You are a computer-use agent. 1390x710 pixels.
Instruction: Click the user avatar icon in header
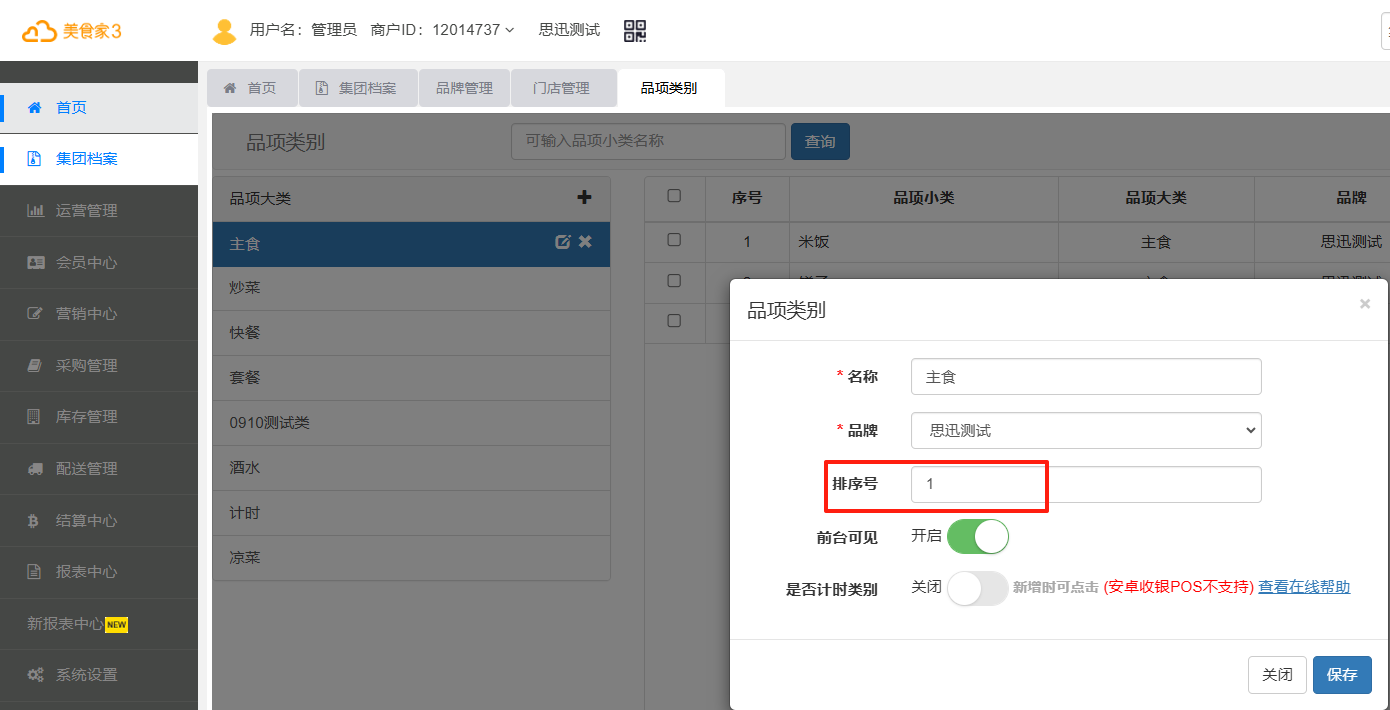click(224, 31)
